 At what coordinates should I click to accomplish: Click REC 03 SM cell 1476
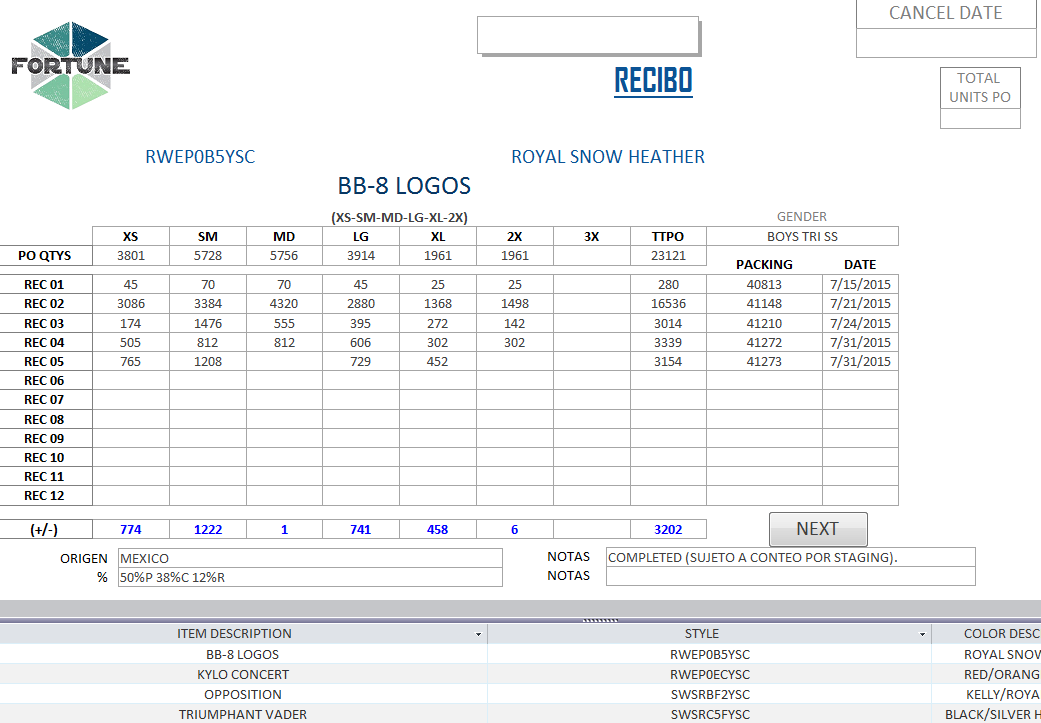pyautogui.click(x=208, y=323)
